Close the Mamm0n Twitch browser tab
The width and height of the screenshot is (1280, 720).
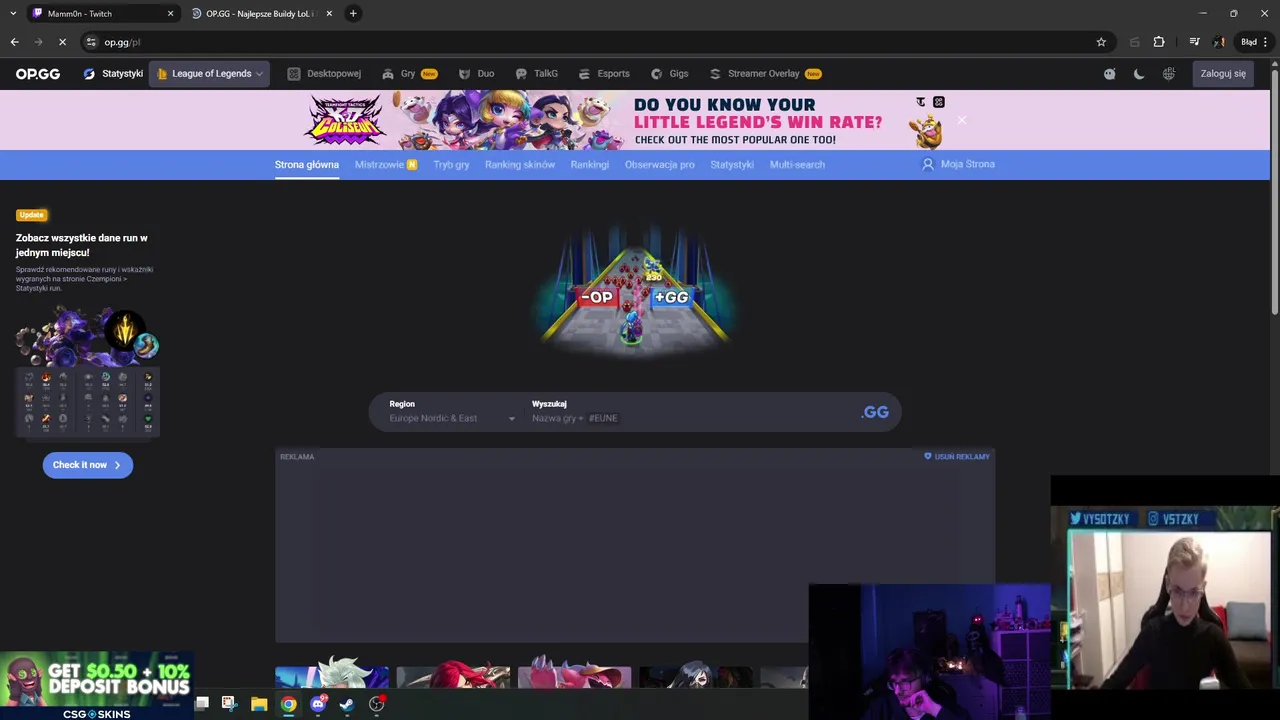tap(170, 14)
